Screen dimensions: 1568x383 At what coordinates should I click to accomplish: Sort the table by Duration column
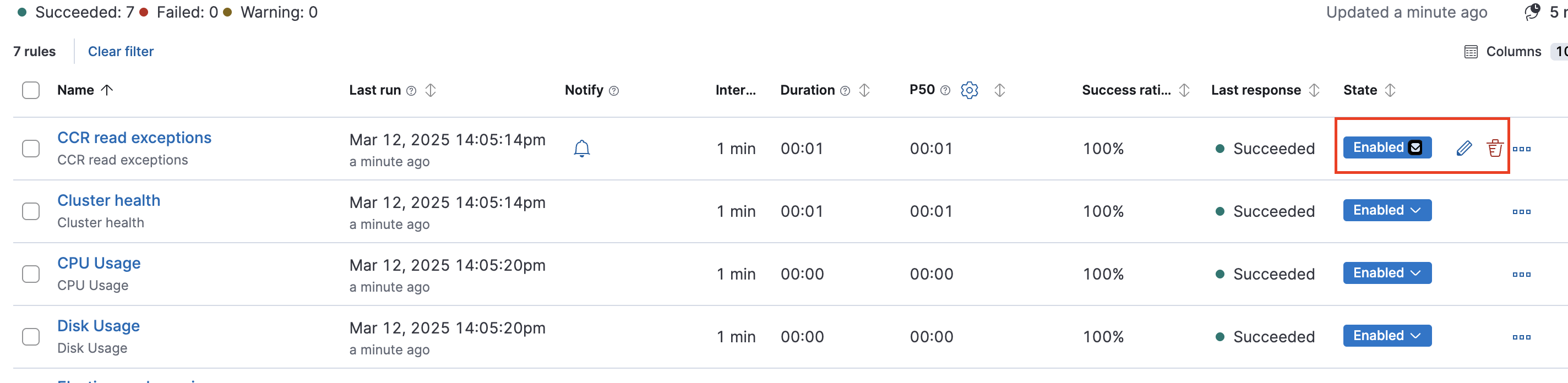864,90
